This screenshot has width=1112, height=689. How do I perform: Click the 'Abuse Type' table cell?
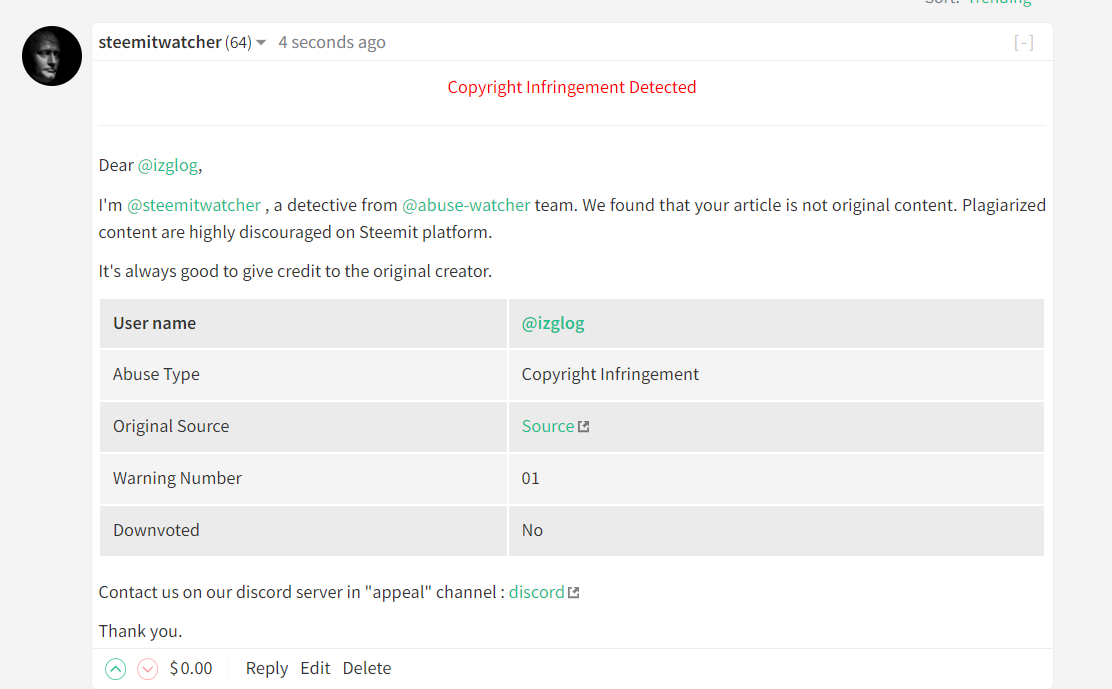click(x=304, y=375)
